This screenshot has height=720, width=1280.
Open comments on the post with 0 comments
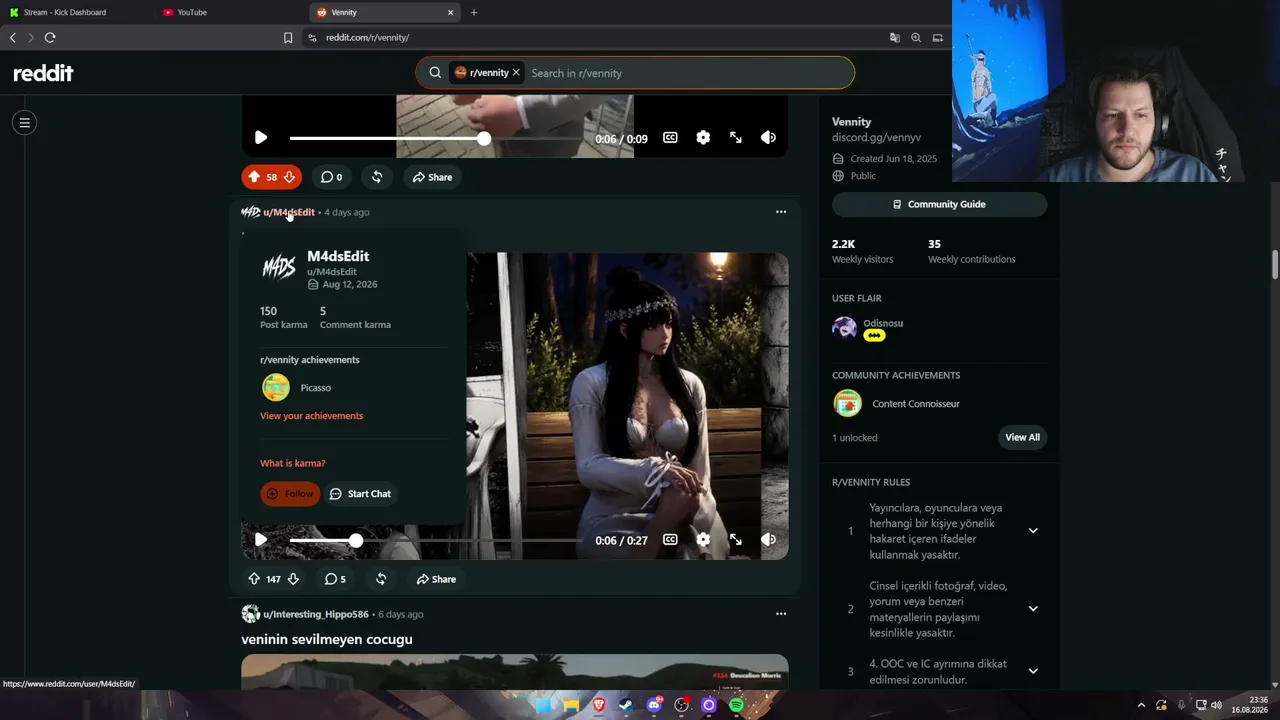331,177
